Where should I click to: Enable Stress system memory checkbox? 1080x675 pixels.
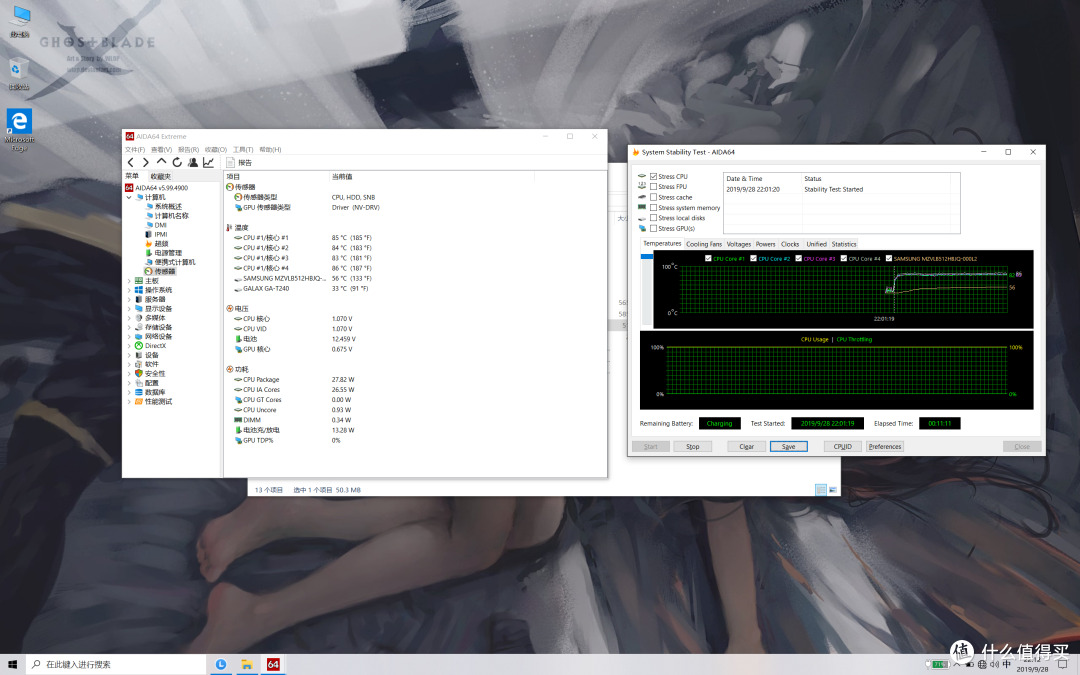pos(653,207)
